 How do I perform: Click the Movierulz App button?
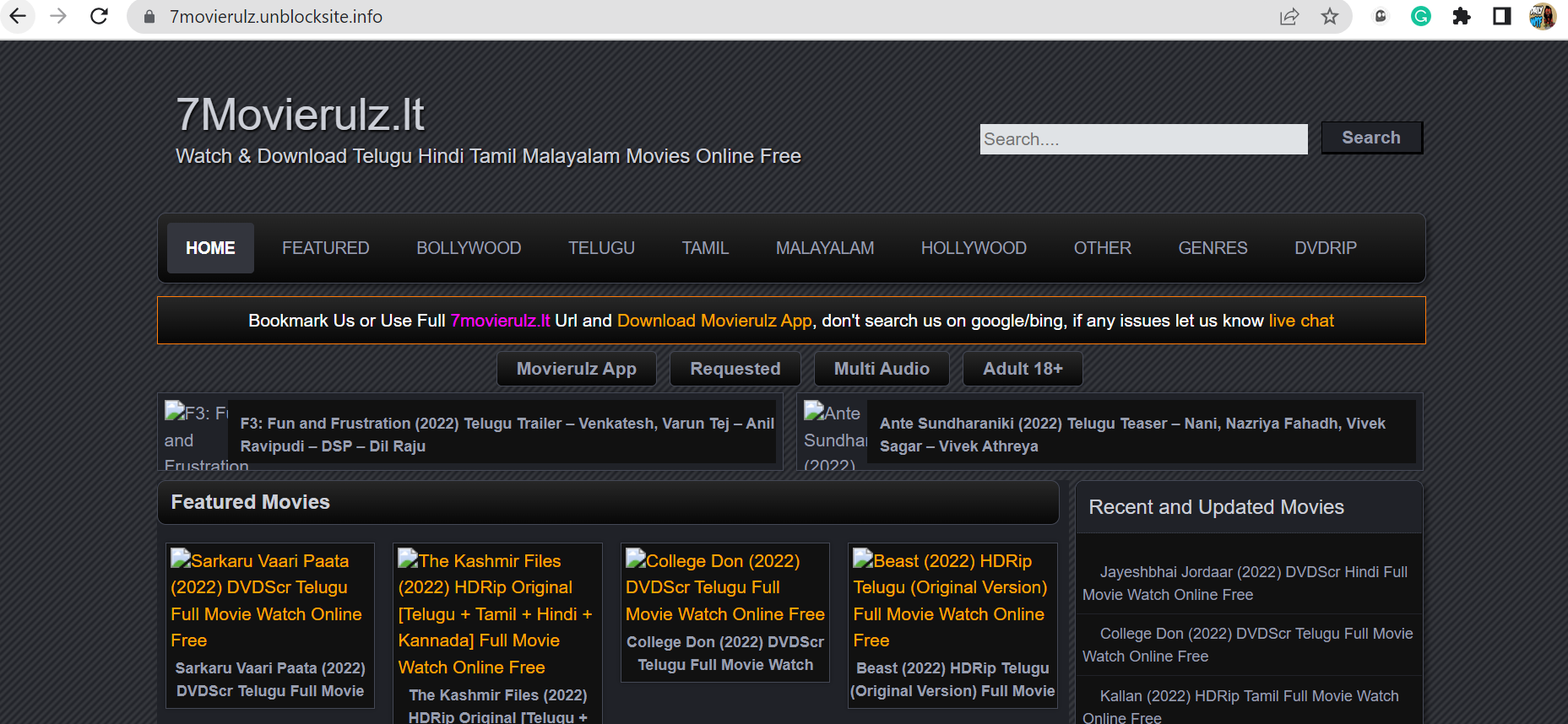tap(576, 369)
